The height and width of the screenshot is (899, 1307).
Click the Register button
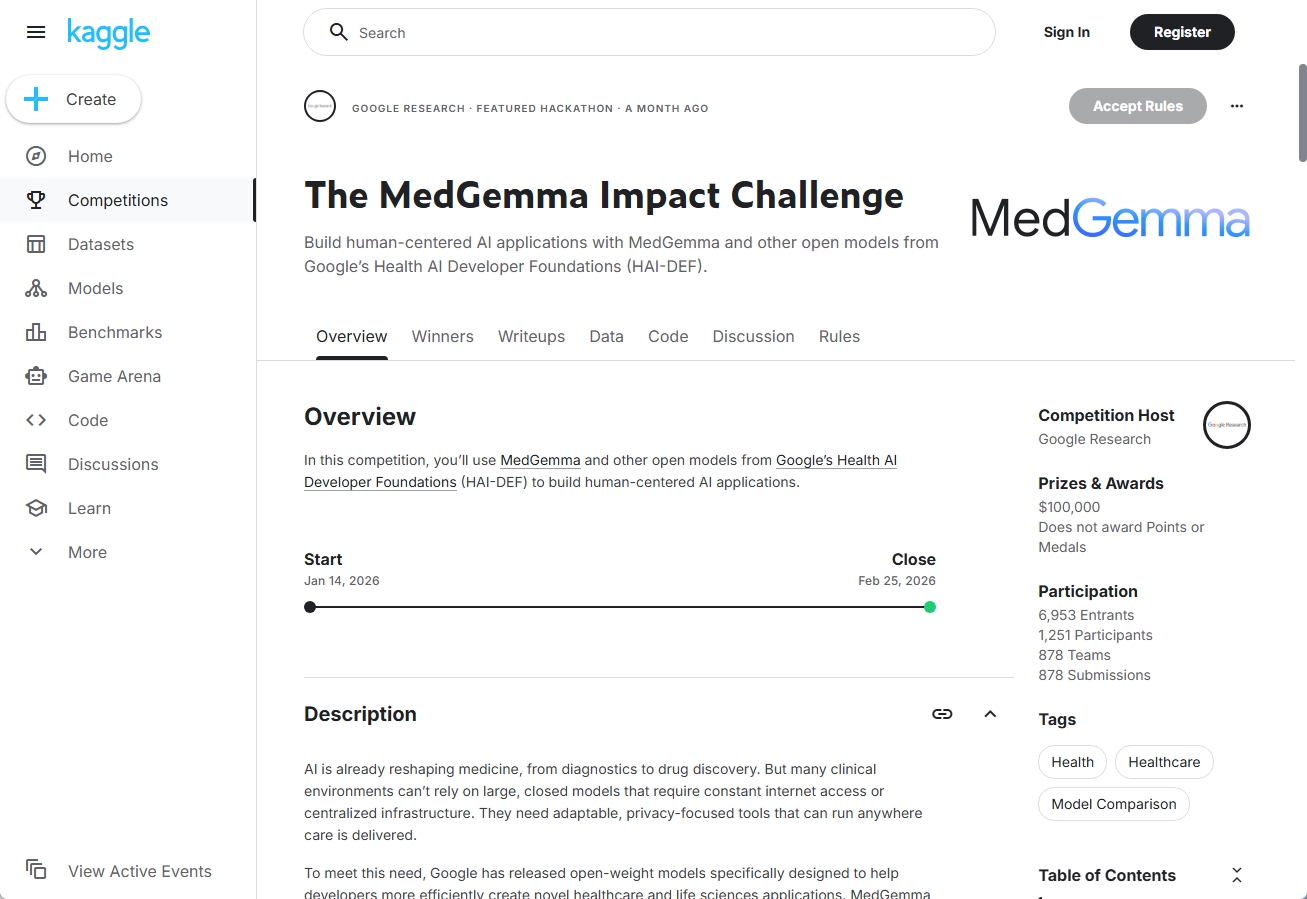pyautogui.click(x=1182, y=32)
